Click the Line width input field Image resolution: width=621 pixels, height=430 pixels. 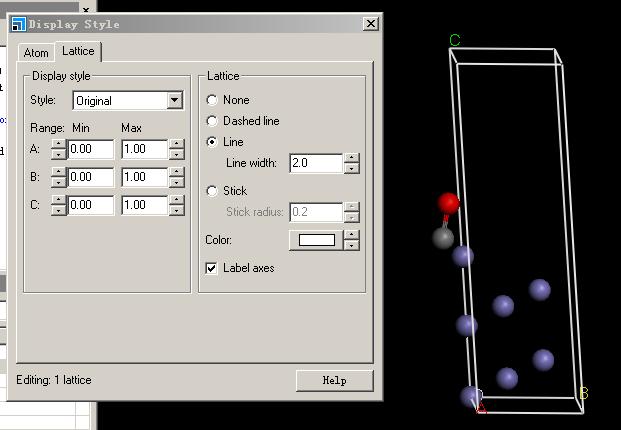point(316,163)
